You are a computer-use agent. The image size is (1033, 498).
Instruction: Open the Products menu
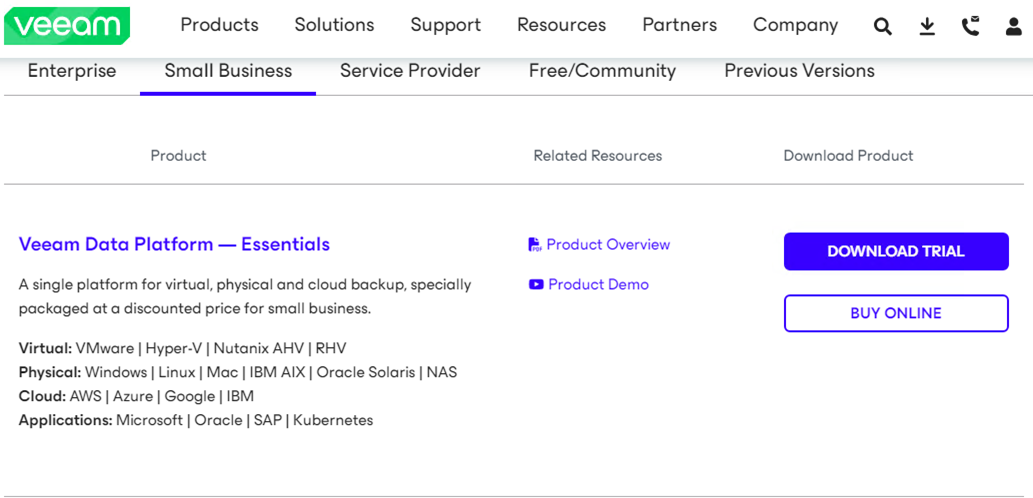coord(219,25)
